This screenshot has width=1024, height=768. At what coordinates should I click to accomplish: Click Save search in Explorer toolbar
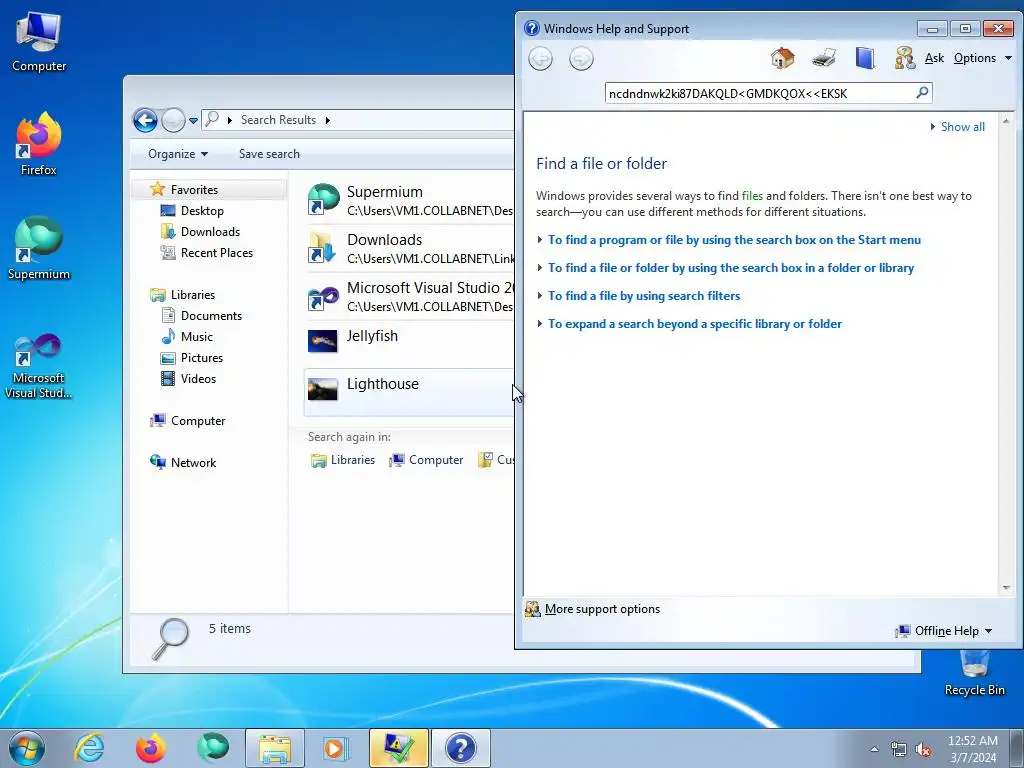tap(269, 154)
